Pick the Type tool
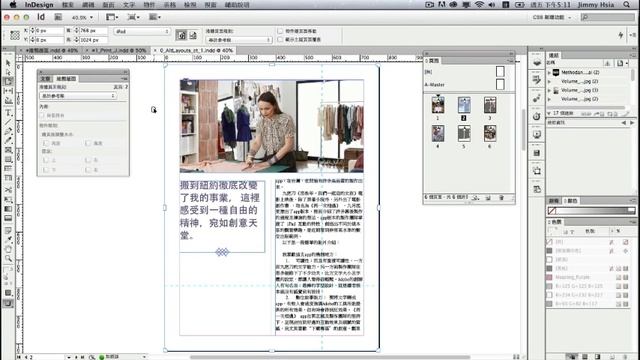This screenshot has height=360, width=640. coord(8,113)
